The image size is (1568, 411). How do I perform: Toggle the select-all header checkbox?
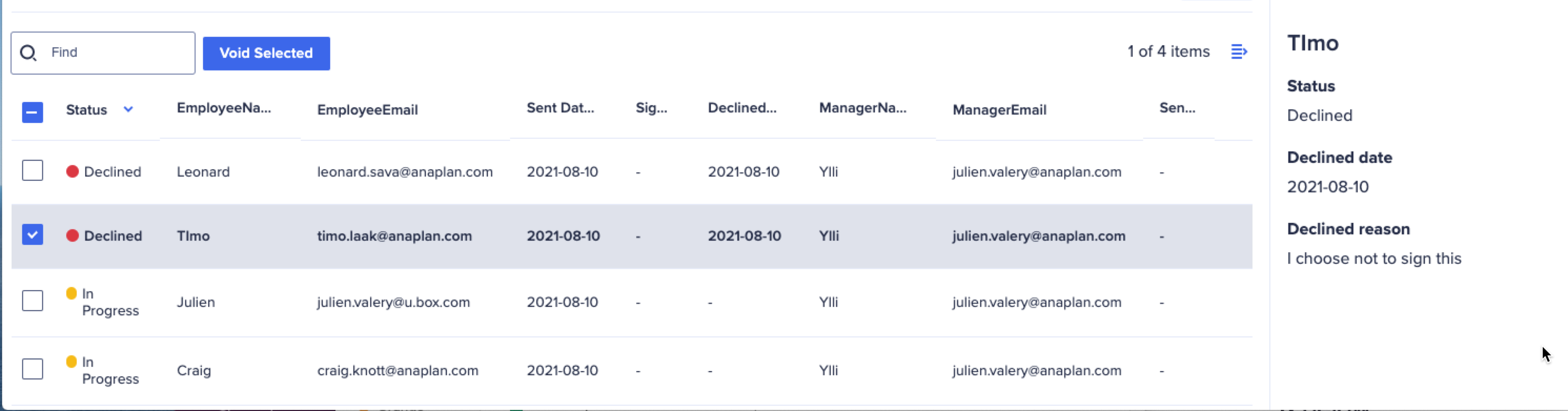pos(33,112)
